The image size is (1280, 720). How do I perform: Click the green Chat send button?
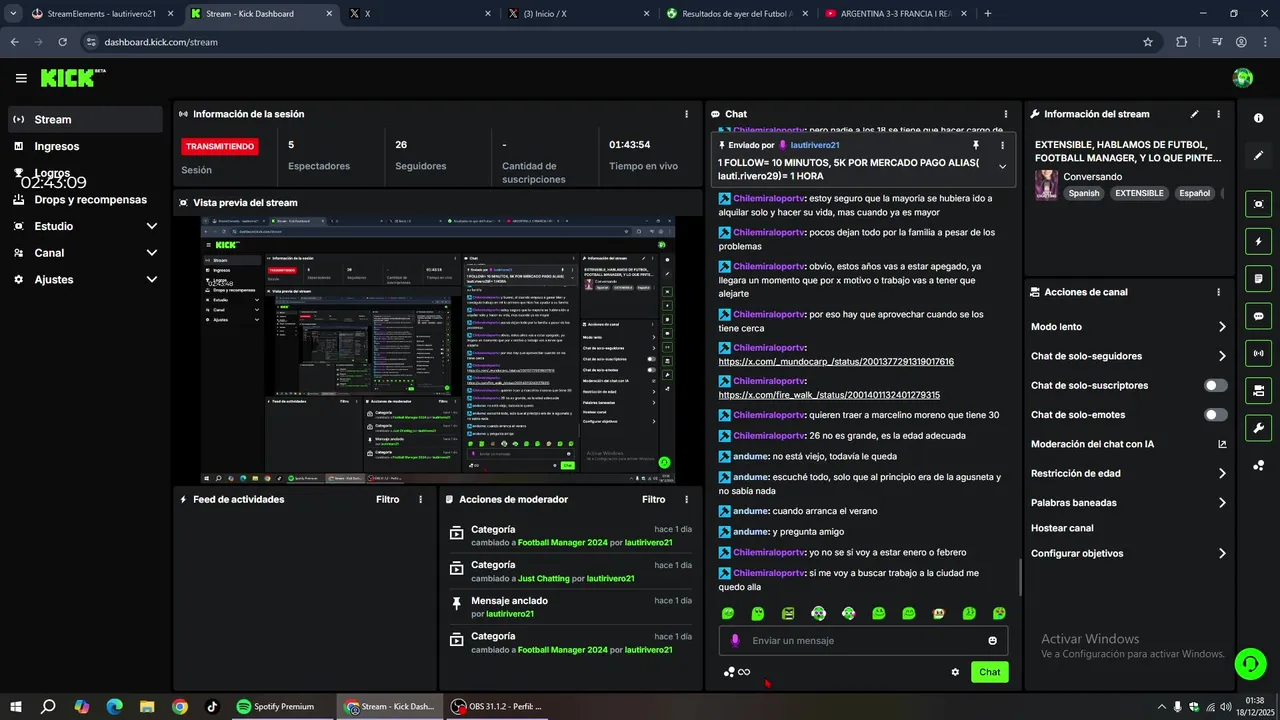pos(989,672)
